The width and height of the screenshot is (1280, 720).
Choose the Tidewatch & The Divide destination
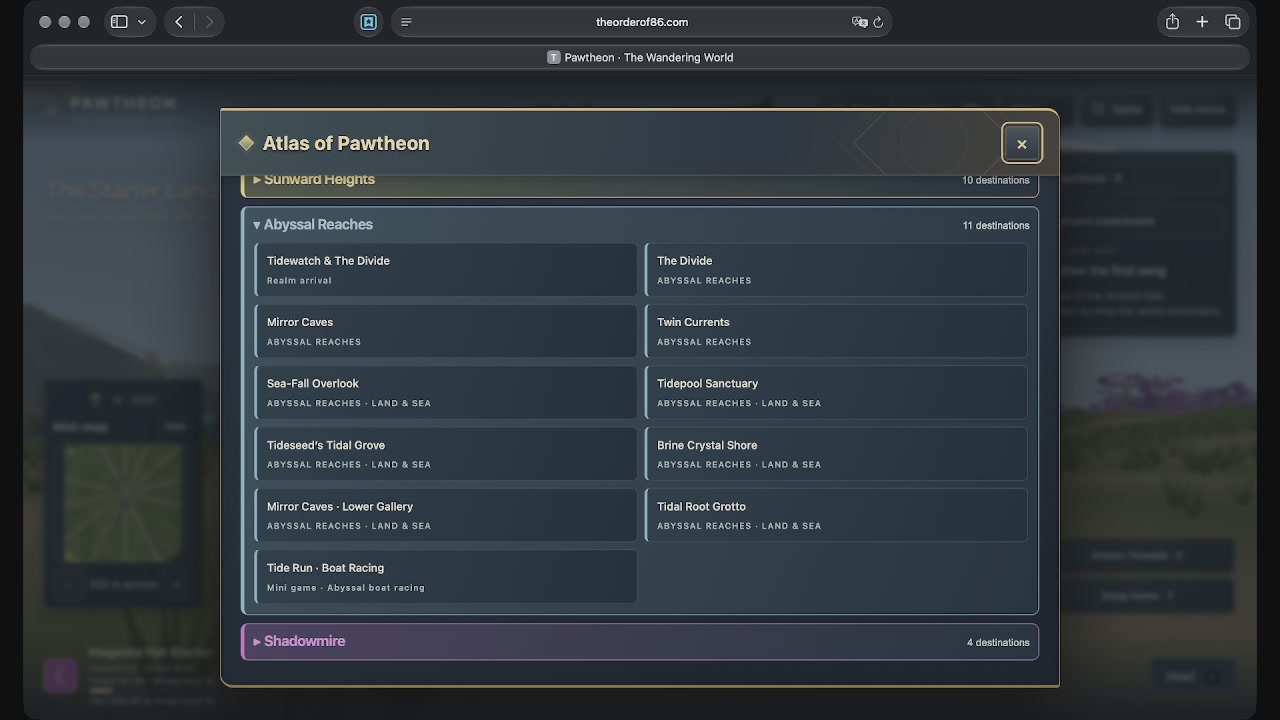(446, 270)
